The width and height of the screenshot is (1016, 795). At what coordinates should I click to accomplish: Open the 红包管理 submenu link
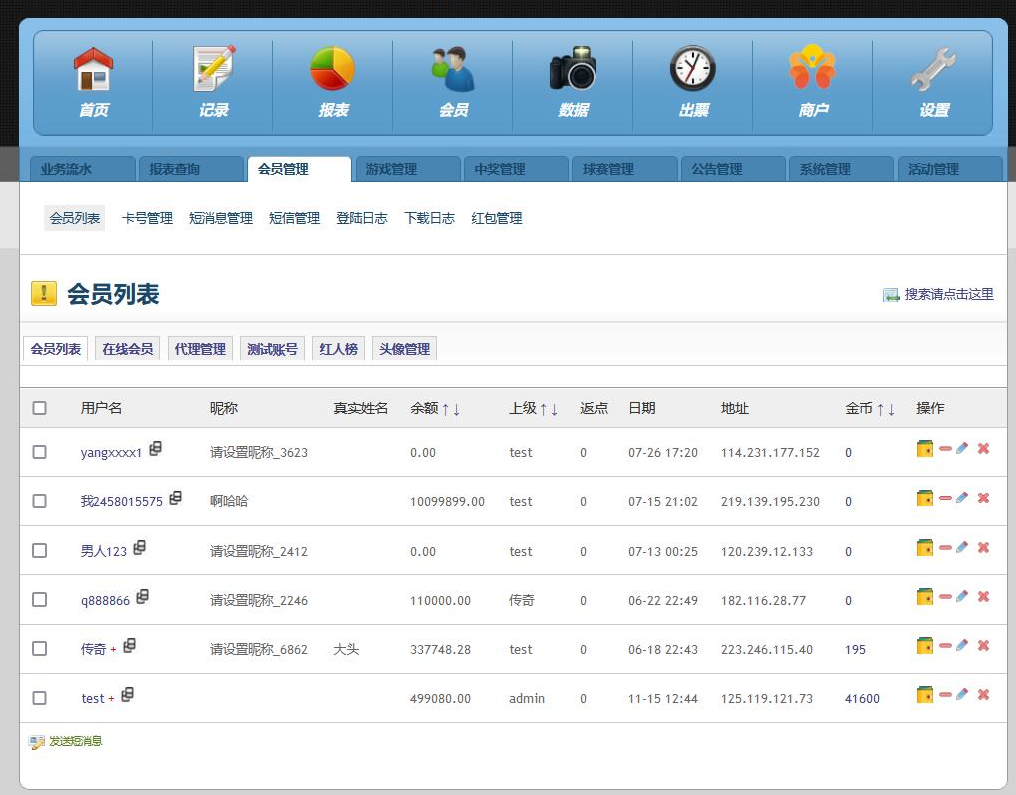[x=497, y=218]
